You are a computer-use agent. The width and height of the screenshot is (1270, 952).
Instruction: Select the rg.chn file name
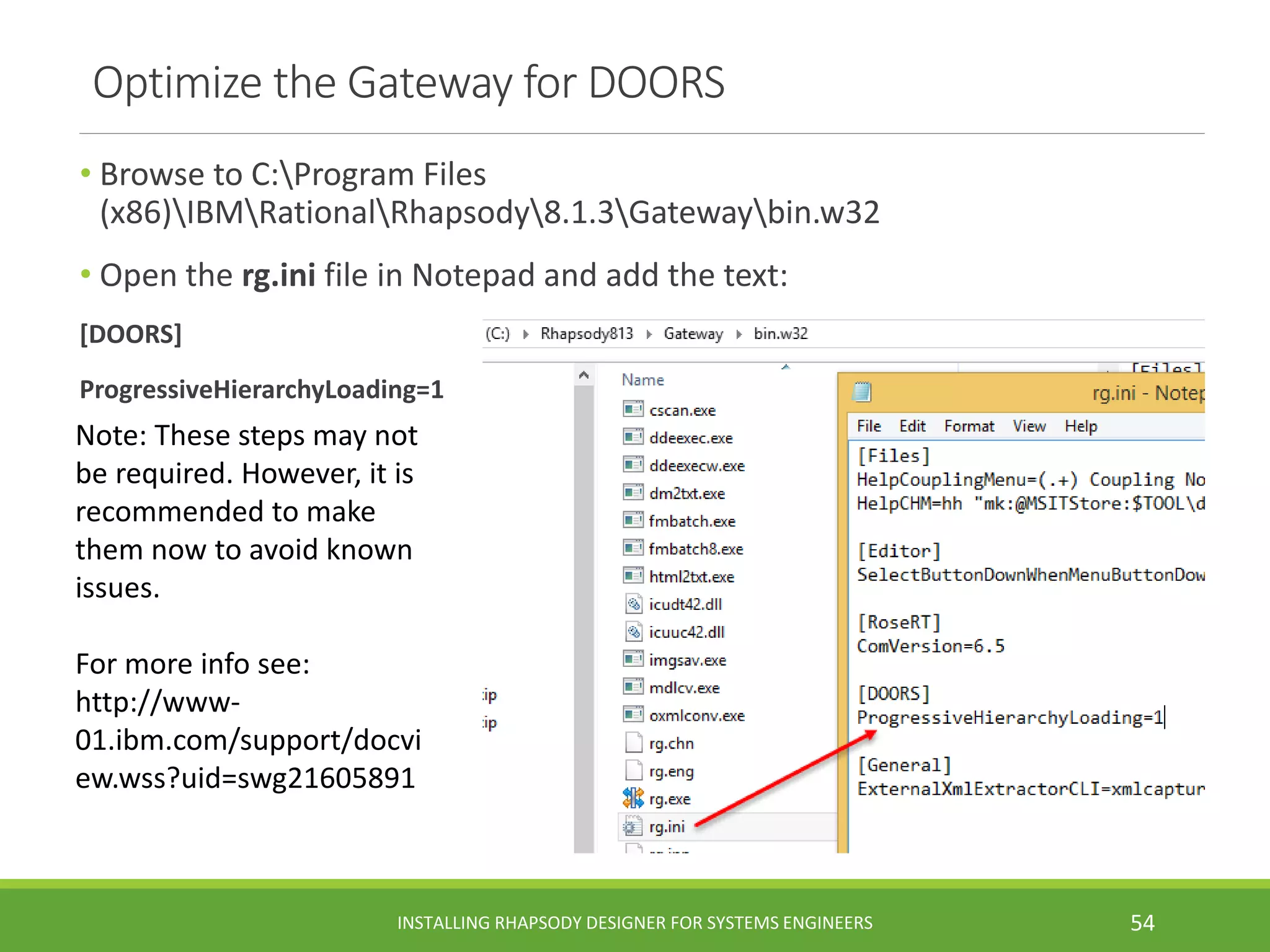[x=672, y=744]
